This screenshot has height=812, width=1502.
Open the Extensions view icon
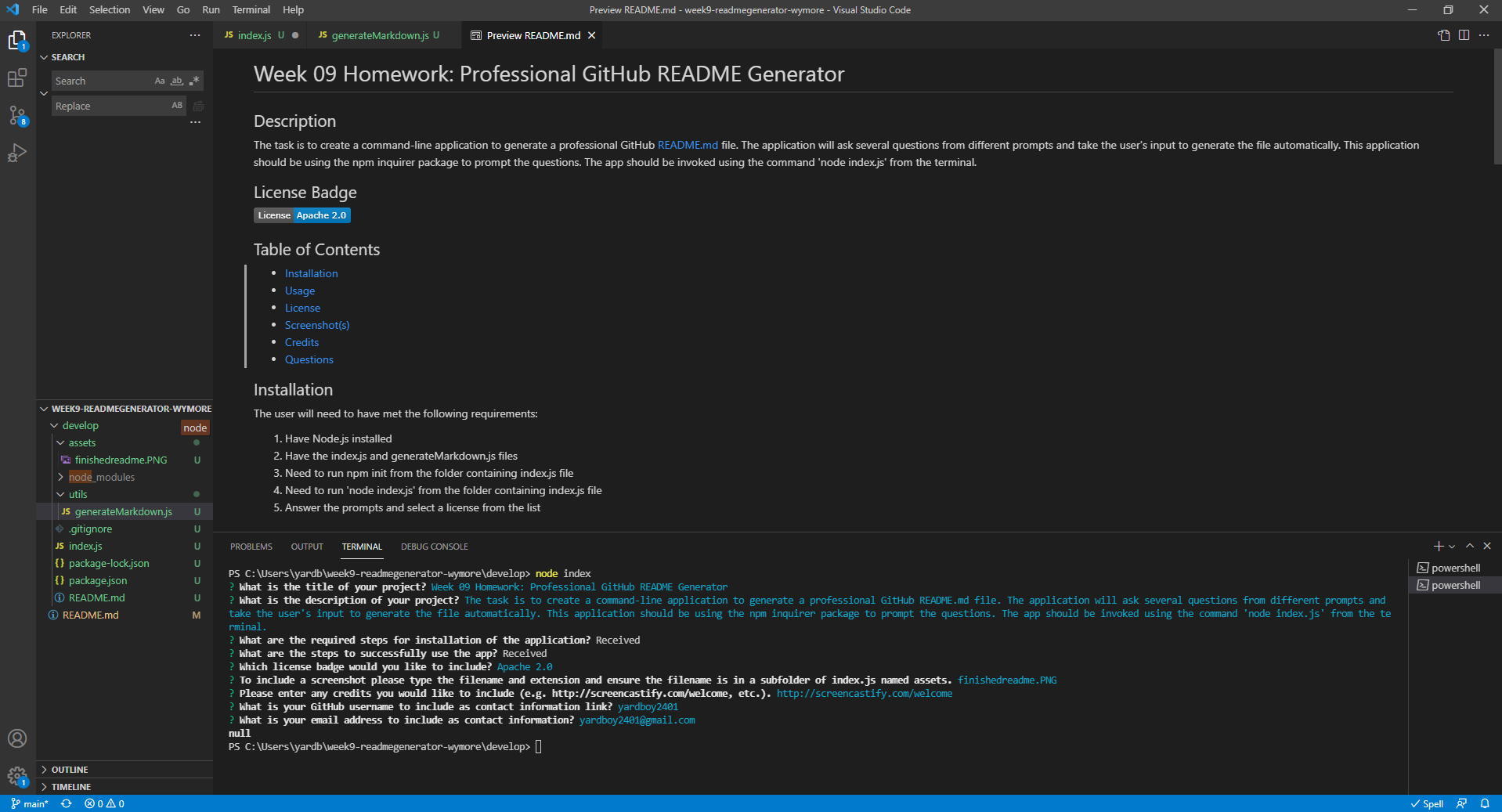coord(17,78)
